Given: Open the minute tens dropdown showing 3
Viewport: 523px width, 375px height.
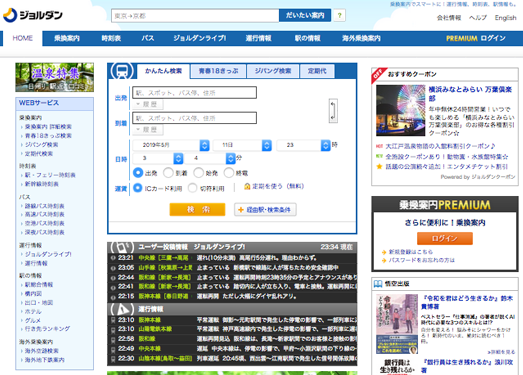Looking at the screenshot, I should (158, 158).
